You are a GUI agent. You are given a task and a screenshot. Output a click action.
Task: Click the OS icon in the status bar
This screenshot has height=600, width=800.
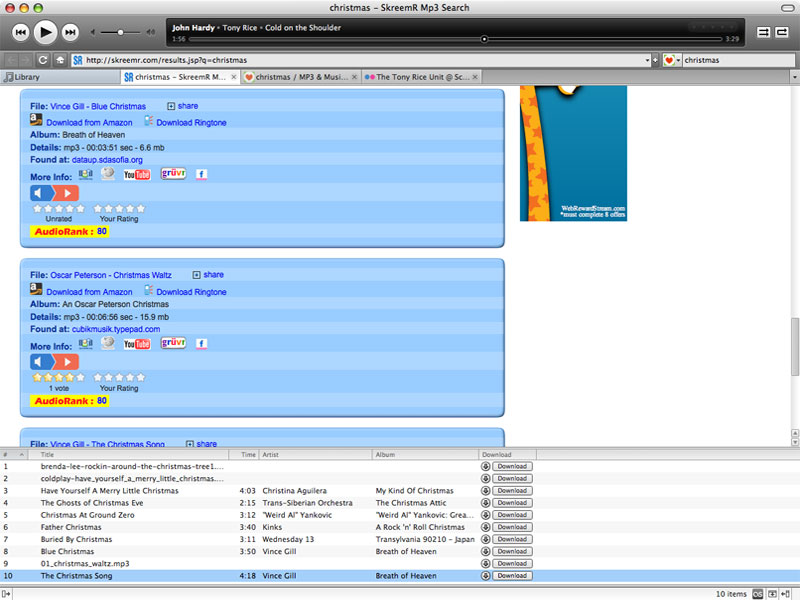click(758, 594)
